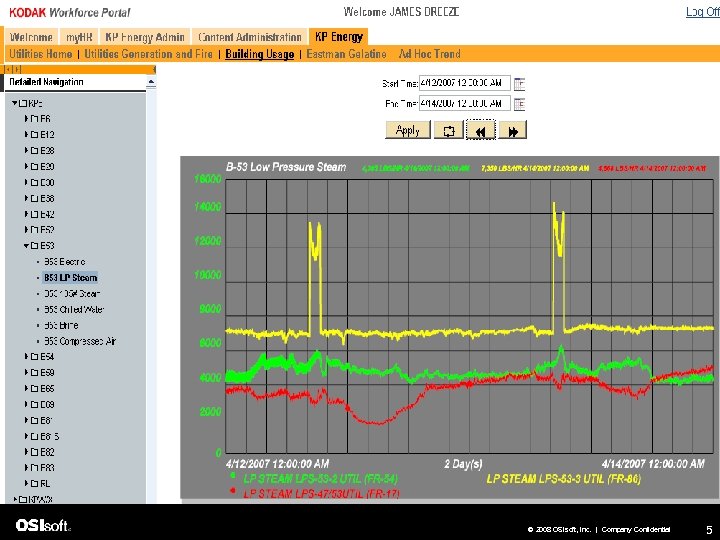This screenshot has height=540, width=720.
Task: Click into the End Time field
Action: click(464, 103)
